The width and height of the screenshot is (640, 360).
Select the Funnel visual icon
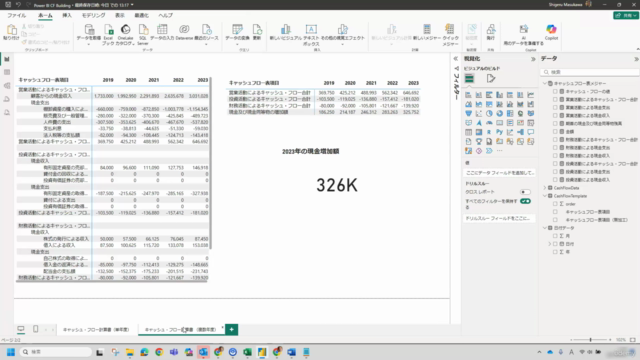click(468, 113)
